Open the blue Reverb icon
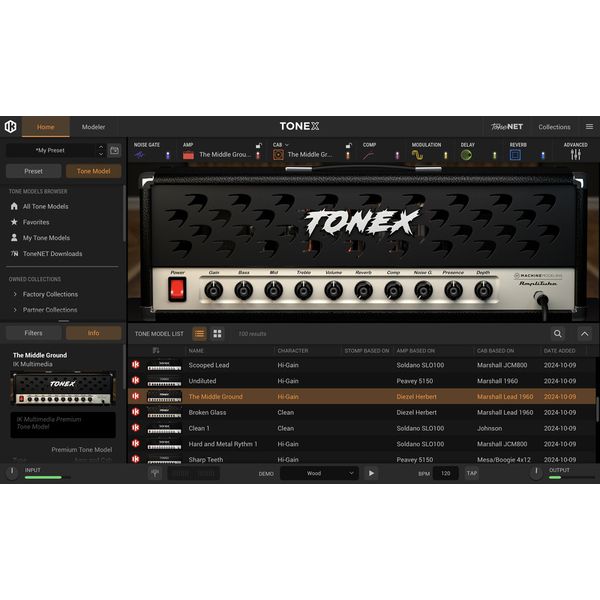This screenshot has width=600, height=600. (515, 155)
